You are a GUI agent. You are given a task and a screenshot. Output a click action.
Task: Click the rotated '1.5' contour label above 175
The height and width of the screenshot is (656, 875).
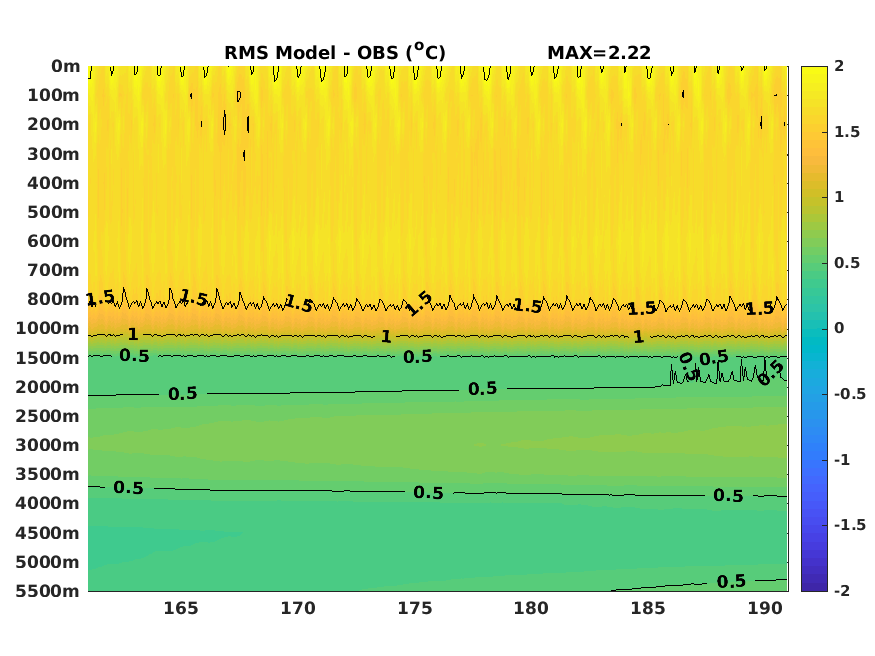coord(419,304)
